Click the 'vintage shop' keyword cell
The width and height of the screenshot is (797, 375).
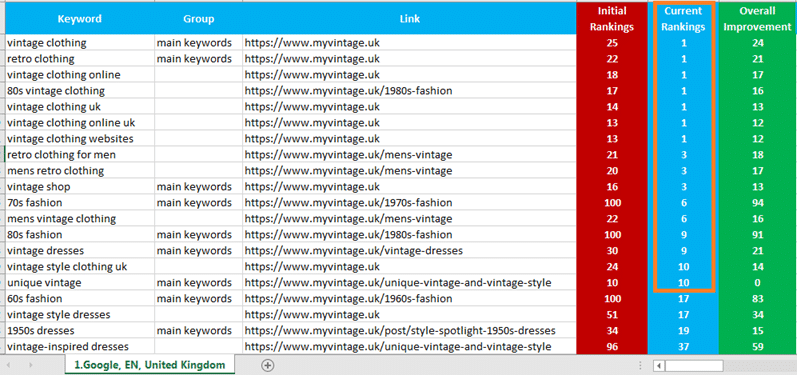[80, 186]
